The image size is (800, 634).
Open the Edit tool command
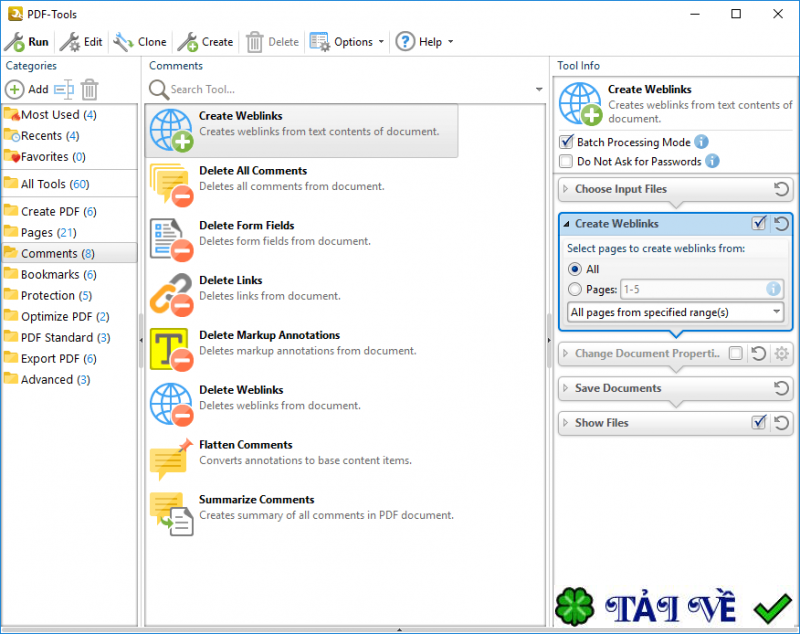click(81, 42)
